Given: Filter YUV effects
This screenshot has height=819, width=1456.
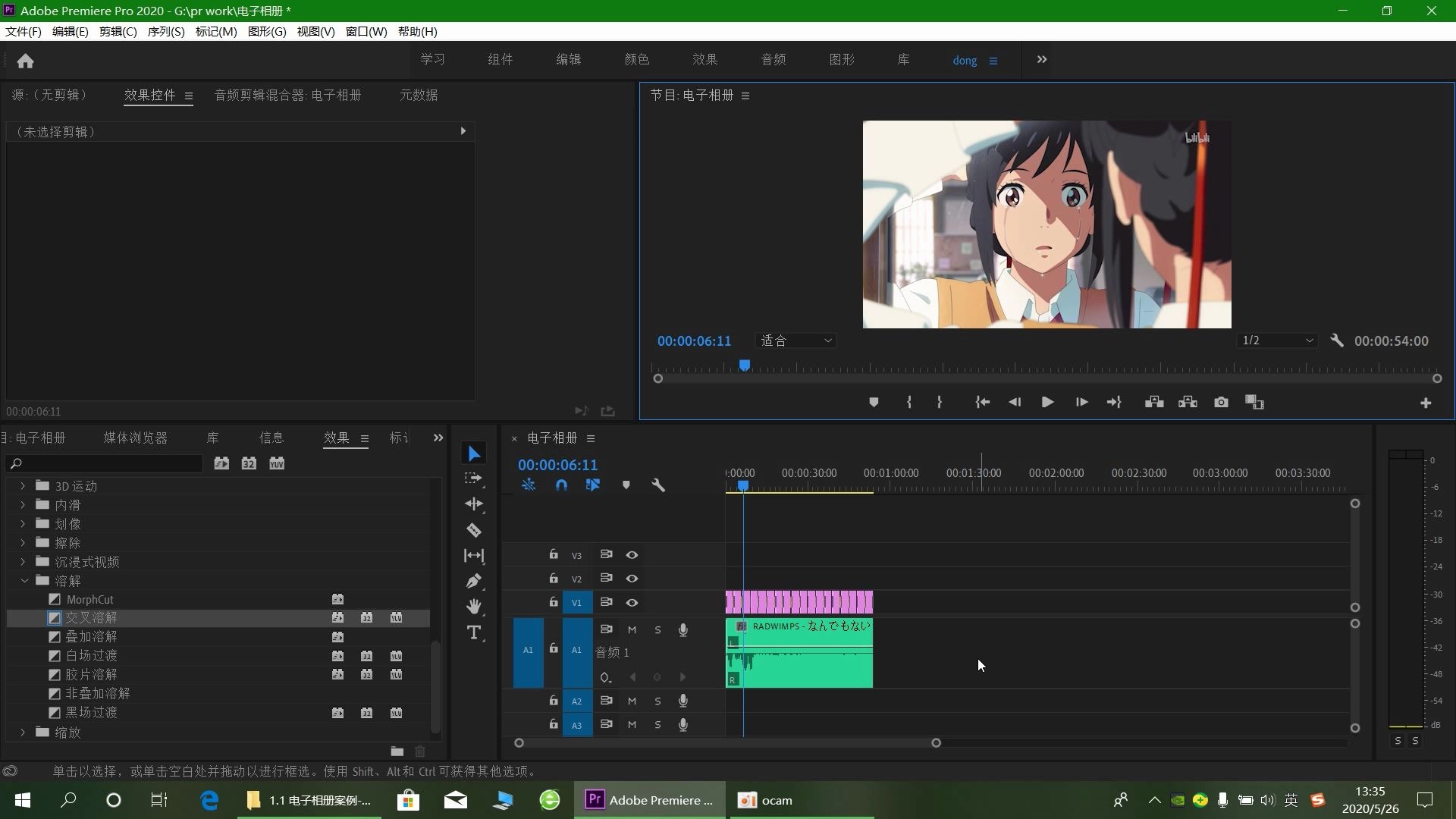Looking at the screenshot, I should (x=277, y=463).
